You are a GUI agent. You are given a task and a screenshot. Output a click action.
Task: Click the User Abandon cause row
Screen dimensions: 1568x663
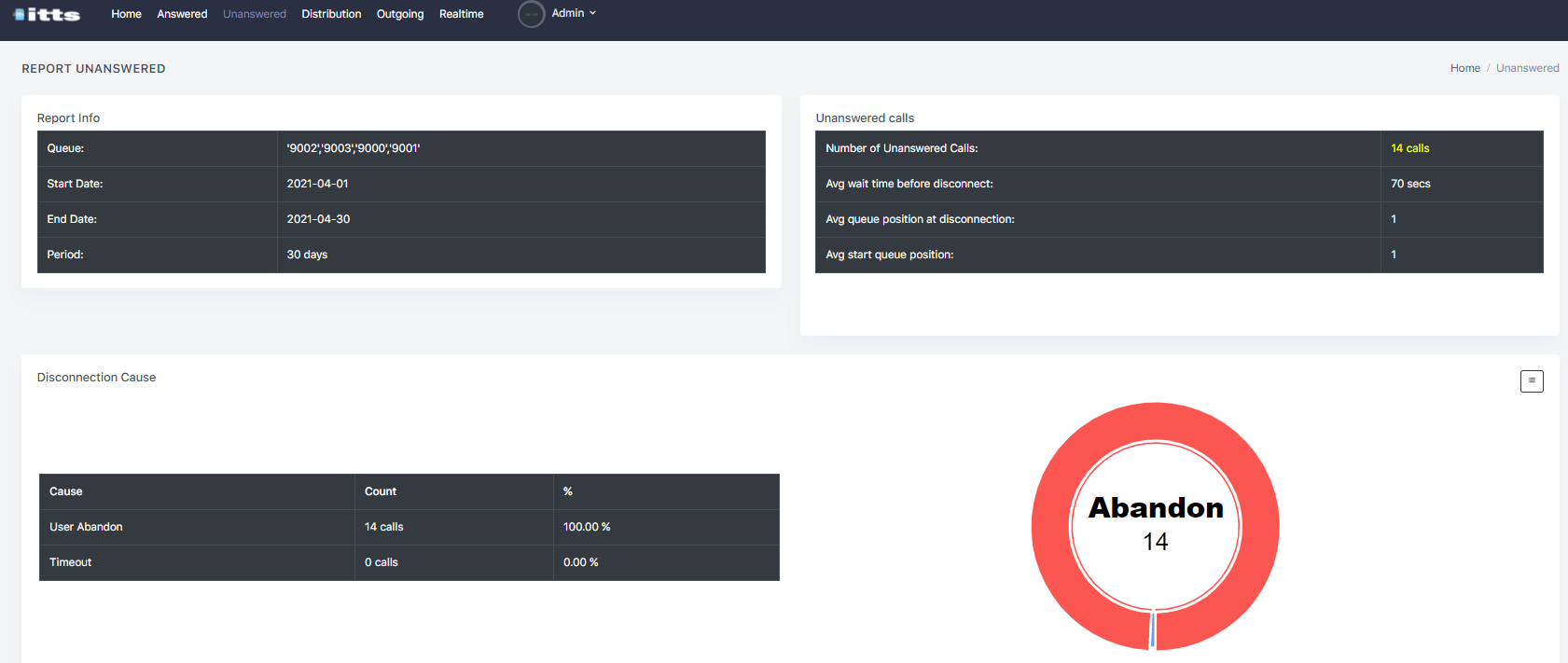[x=409, y=527]
